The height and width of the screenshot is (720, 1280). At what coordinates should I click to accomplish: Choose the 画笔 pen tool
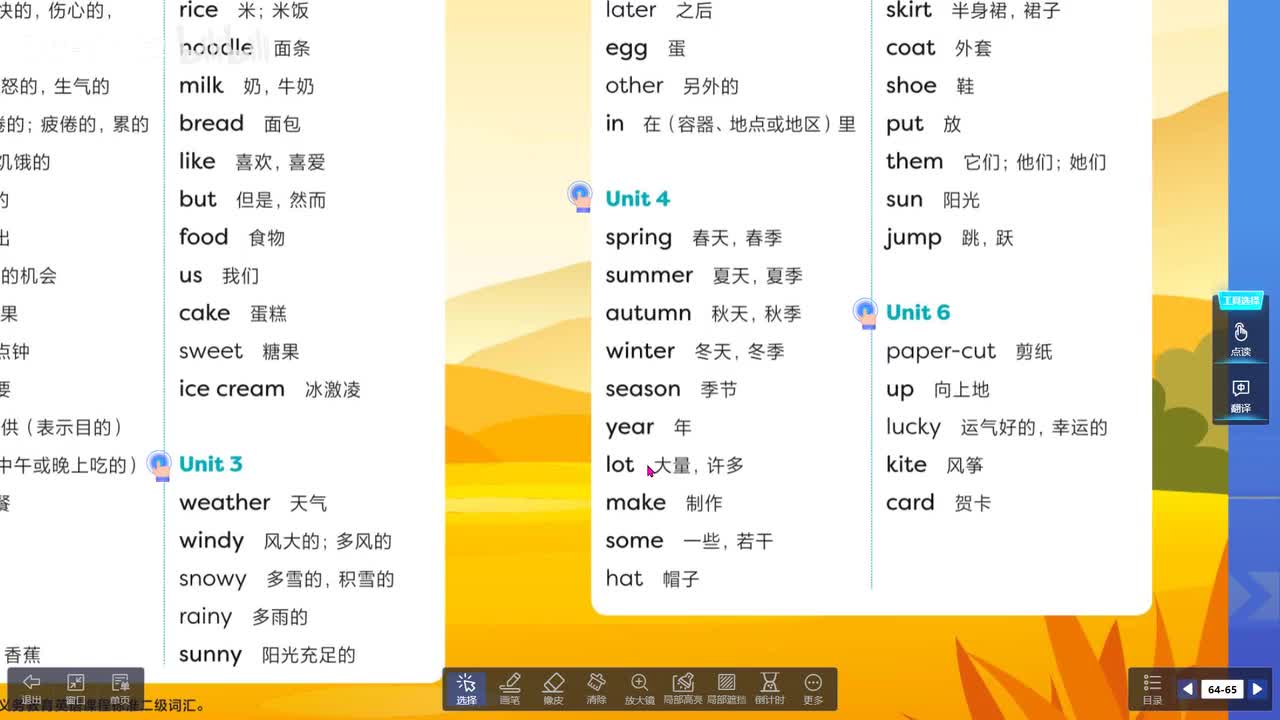(510, 688)
